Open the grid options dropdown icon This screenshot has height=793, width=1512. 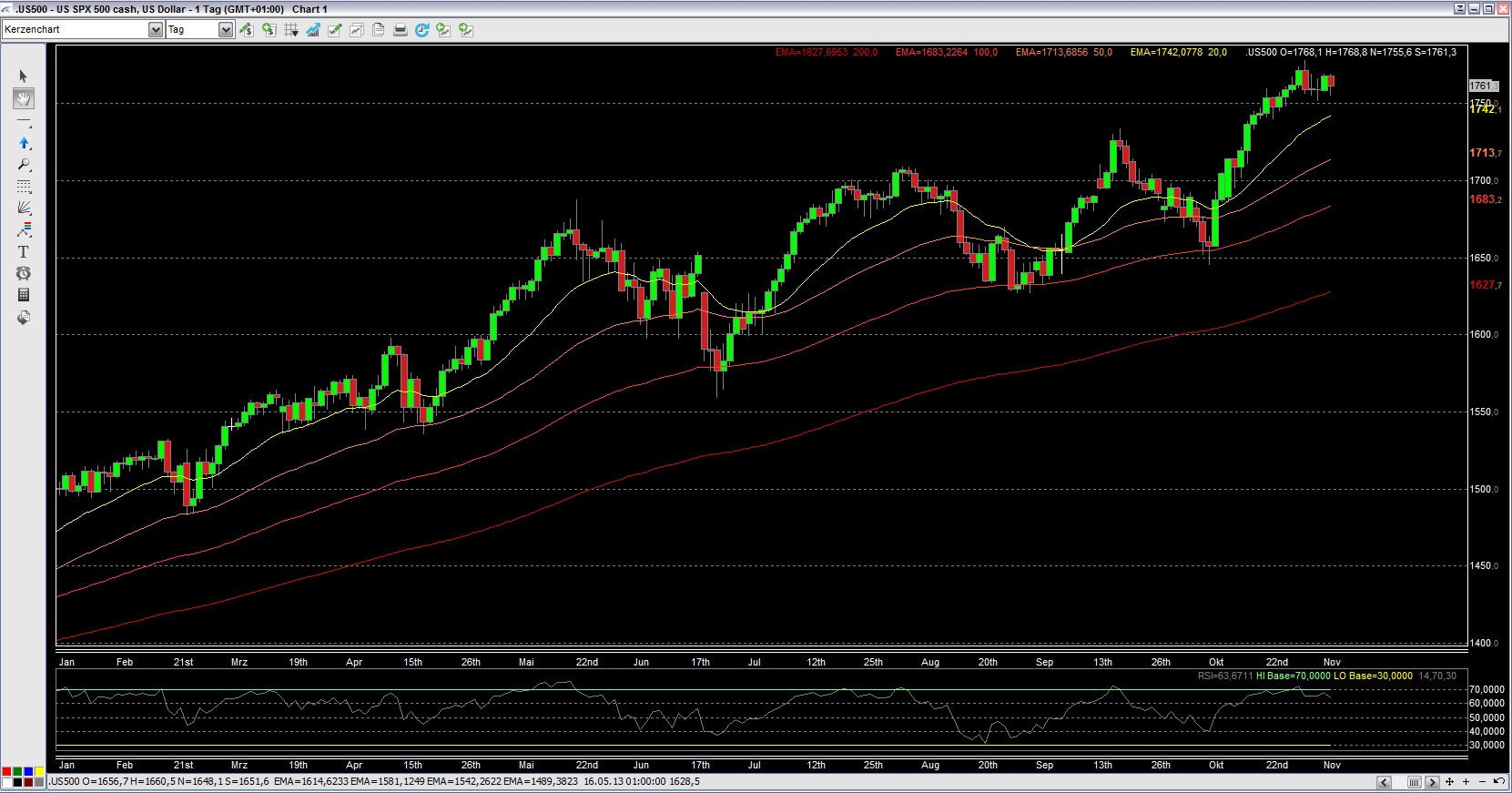pos(291,30)
